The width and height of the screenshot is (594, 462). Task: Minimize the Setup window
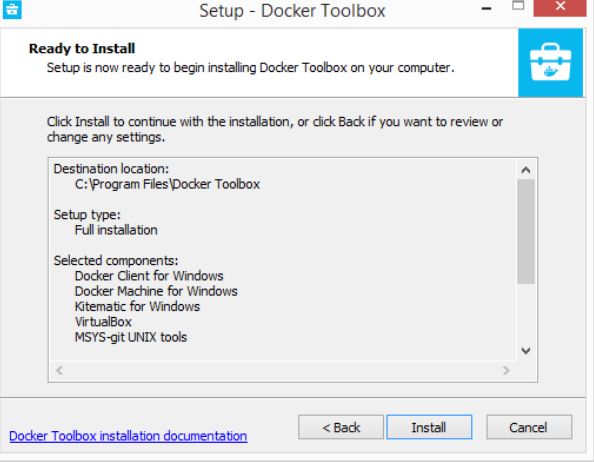pyautogui.click(x=486, y=8)
